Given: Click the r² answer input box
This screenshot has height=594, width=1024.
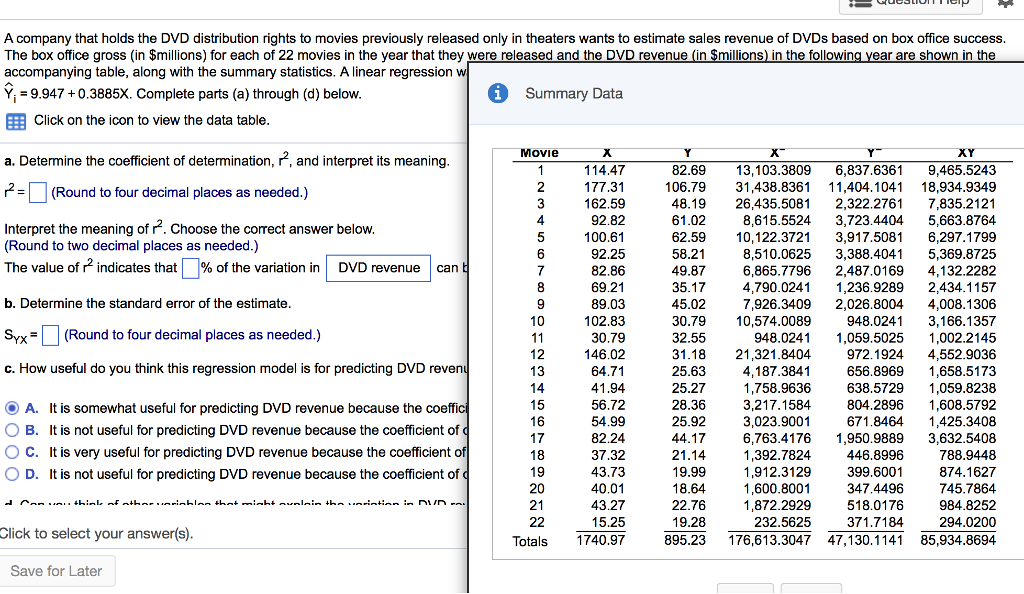Looking at the screenshot, I should (38, 193).
